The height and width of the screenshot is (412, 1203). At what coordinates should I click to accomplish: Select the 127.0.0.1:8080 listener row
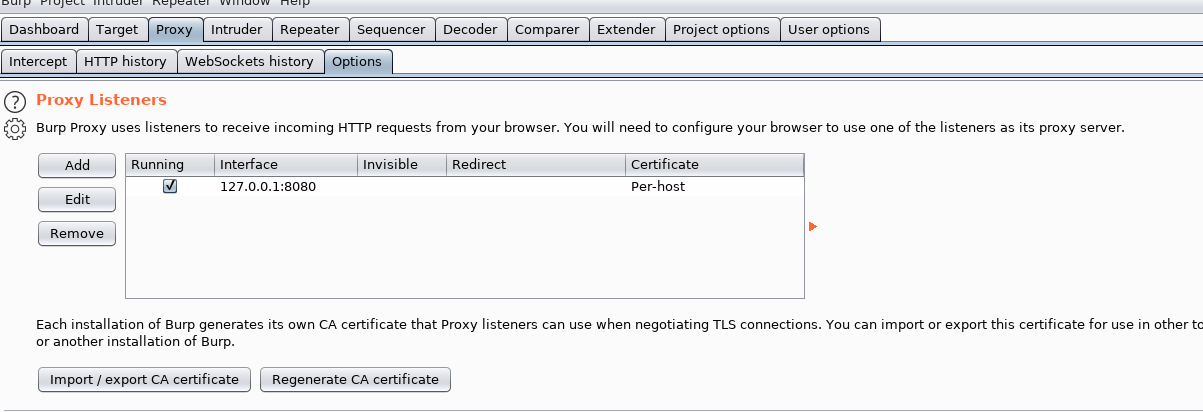tap(400, 186)
